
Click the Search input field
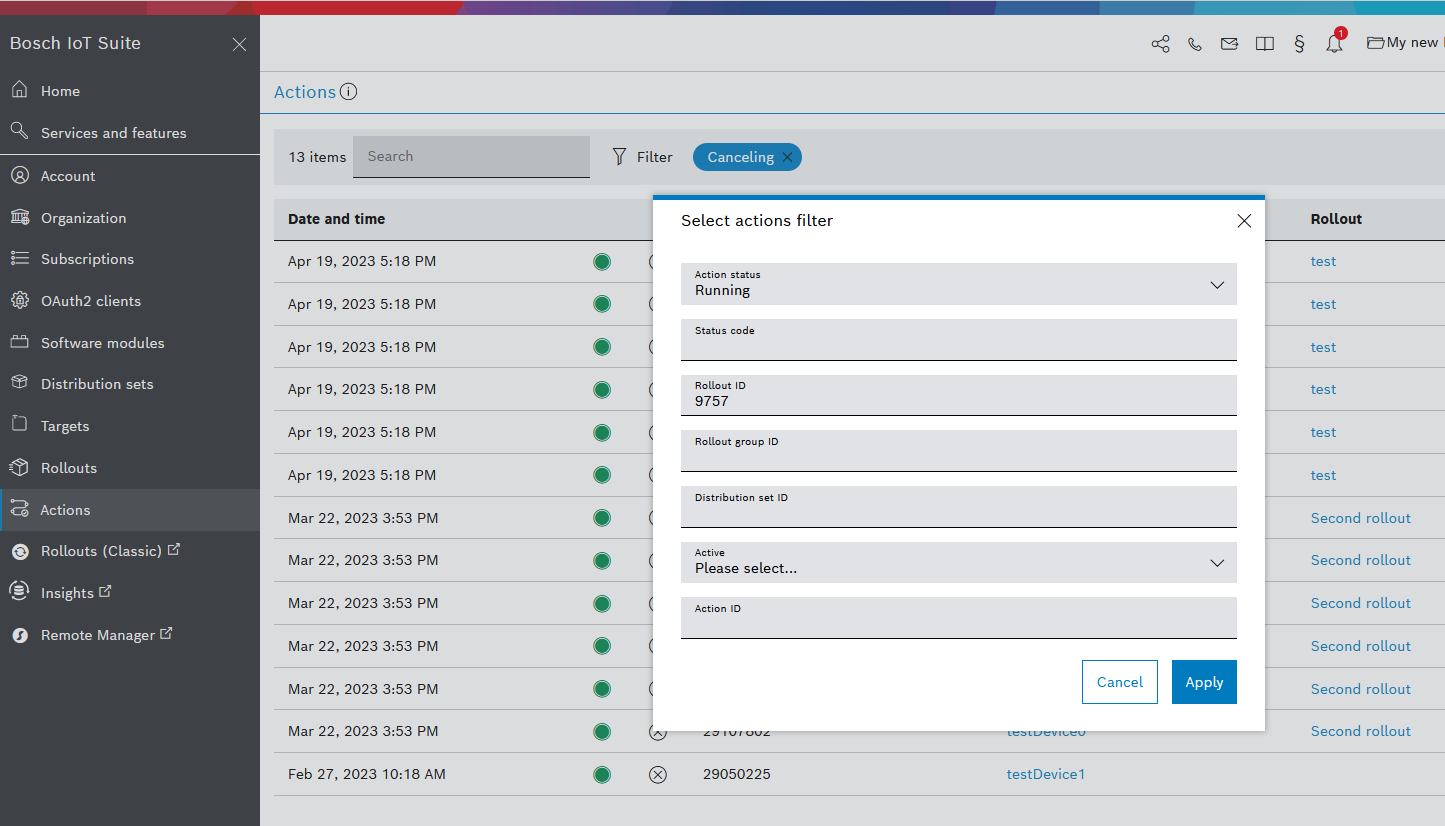pos(471,157)
